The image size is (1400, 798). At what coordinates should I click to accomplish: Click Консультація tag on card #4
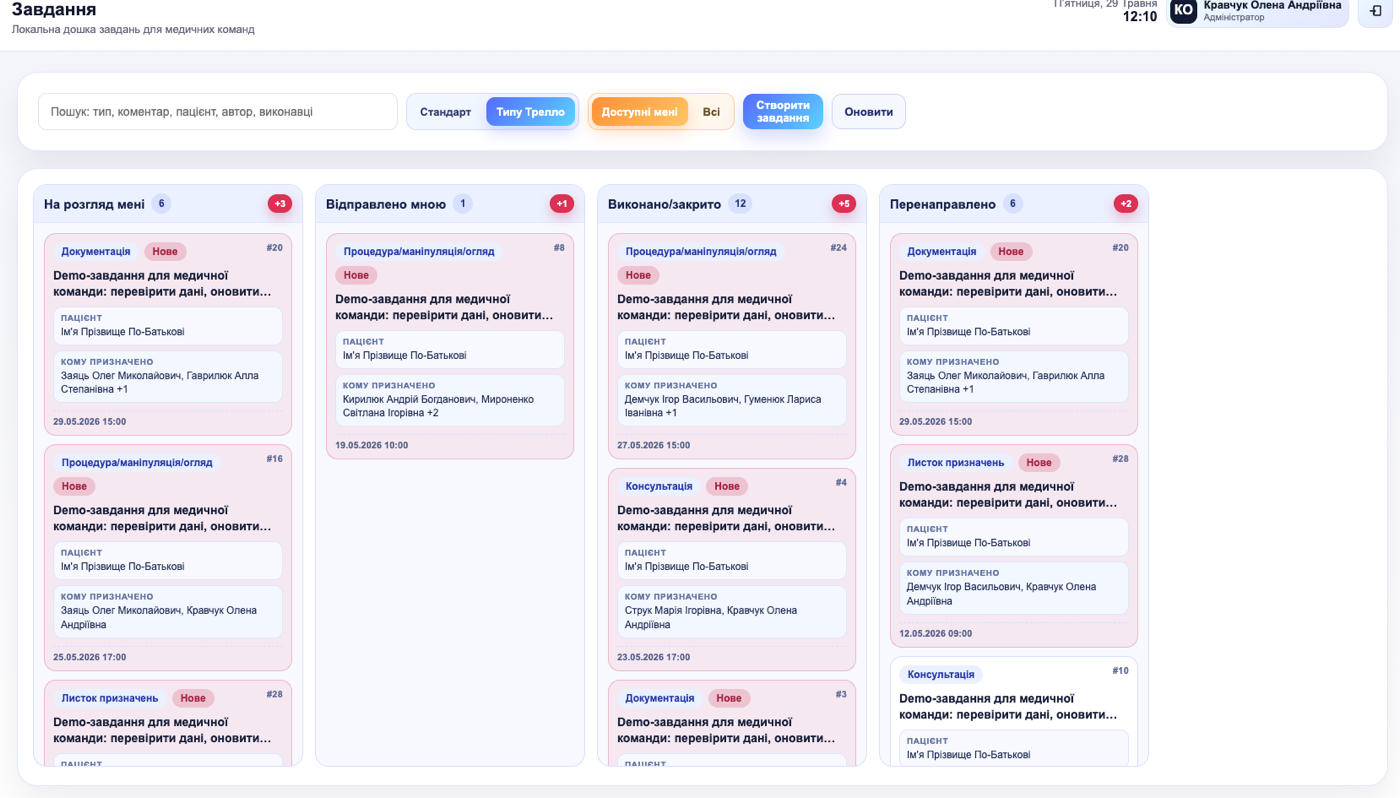[659, 487]
